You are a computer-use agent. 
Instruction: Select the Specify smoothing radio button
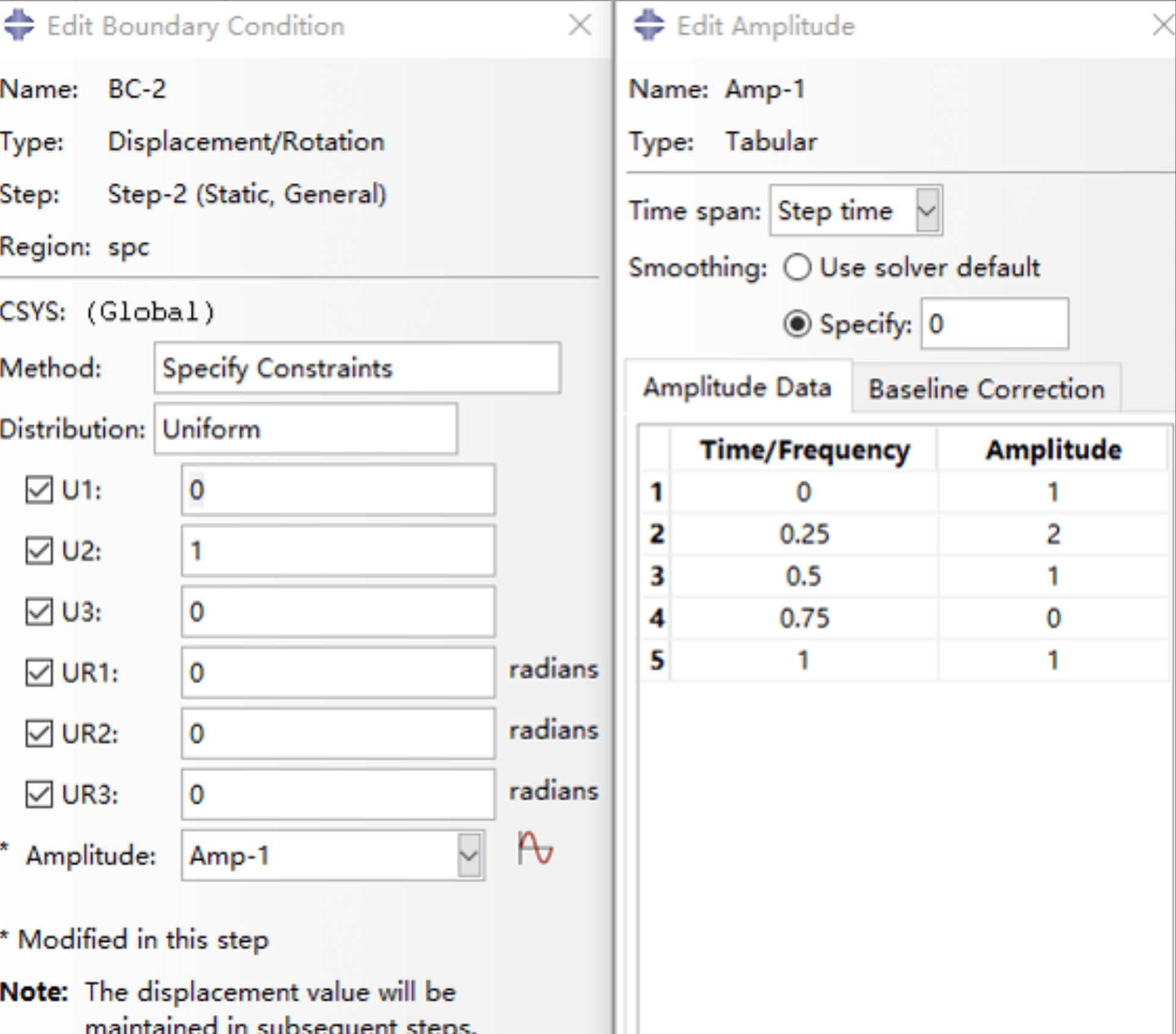tap(798, 324)
